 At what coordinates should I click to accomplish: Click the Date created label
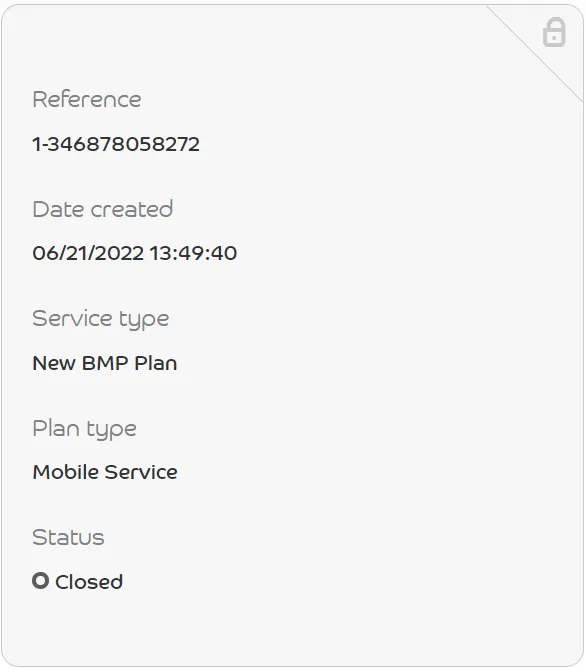click(x=102, y=209)
